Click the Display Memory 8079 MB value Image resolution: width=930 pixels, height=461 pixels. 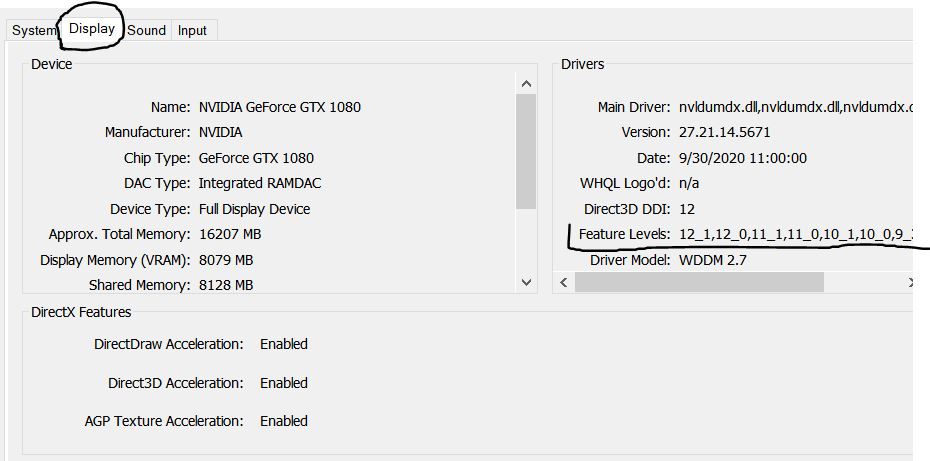pos(226,260)
